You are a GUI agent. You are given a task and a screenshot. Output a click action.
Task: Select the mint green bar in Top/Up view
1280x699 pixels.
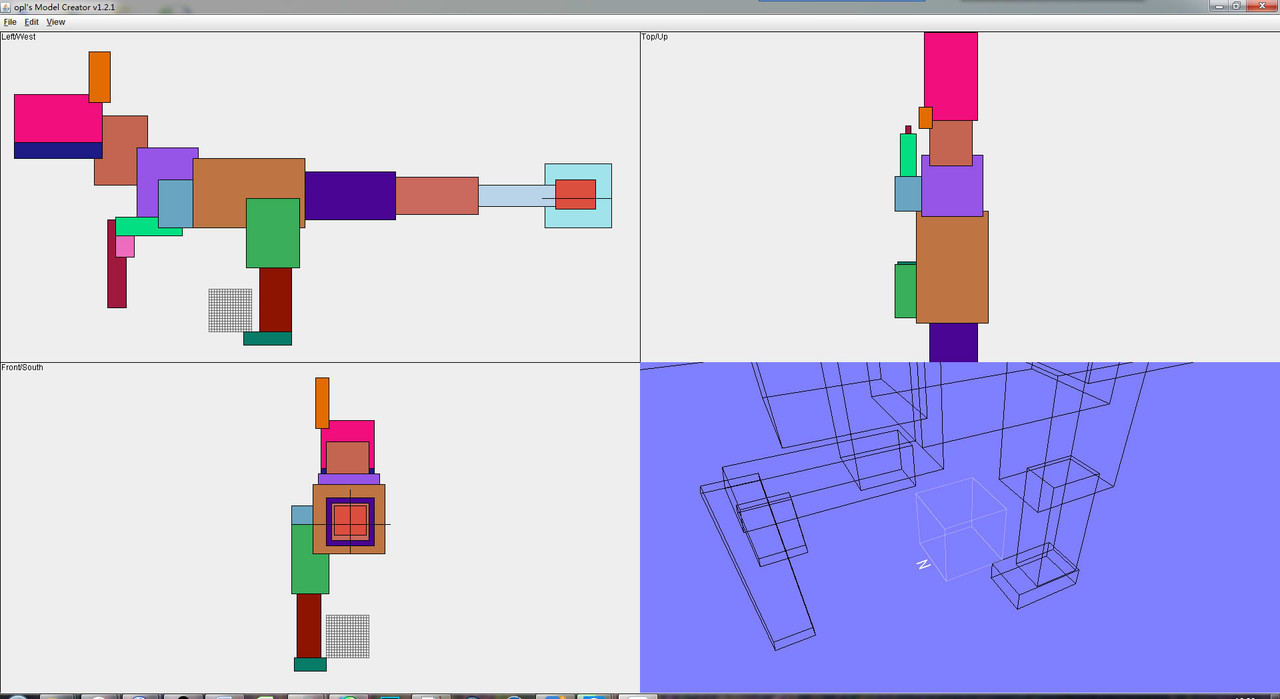908,155
